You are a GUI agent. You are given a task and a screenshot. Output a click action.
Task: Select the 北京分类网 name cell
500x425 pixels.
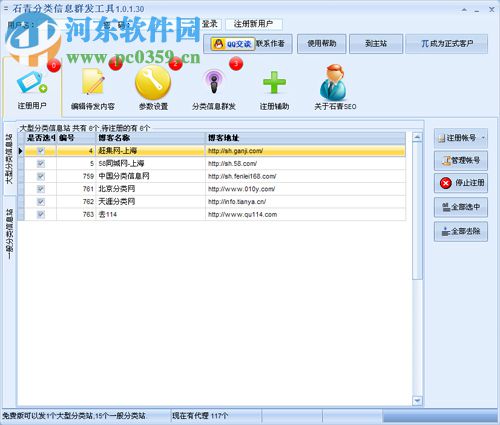pyautogui.click(x=151, y=189)
